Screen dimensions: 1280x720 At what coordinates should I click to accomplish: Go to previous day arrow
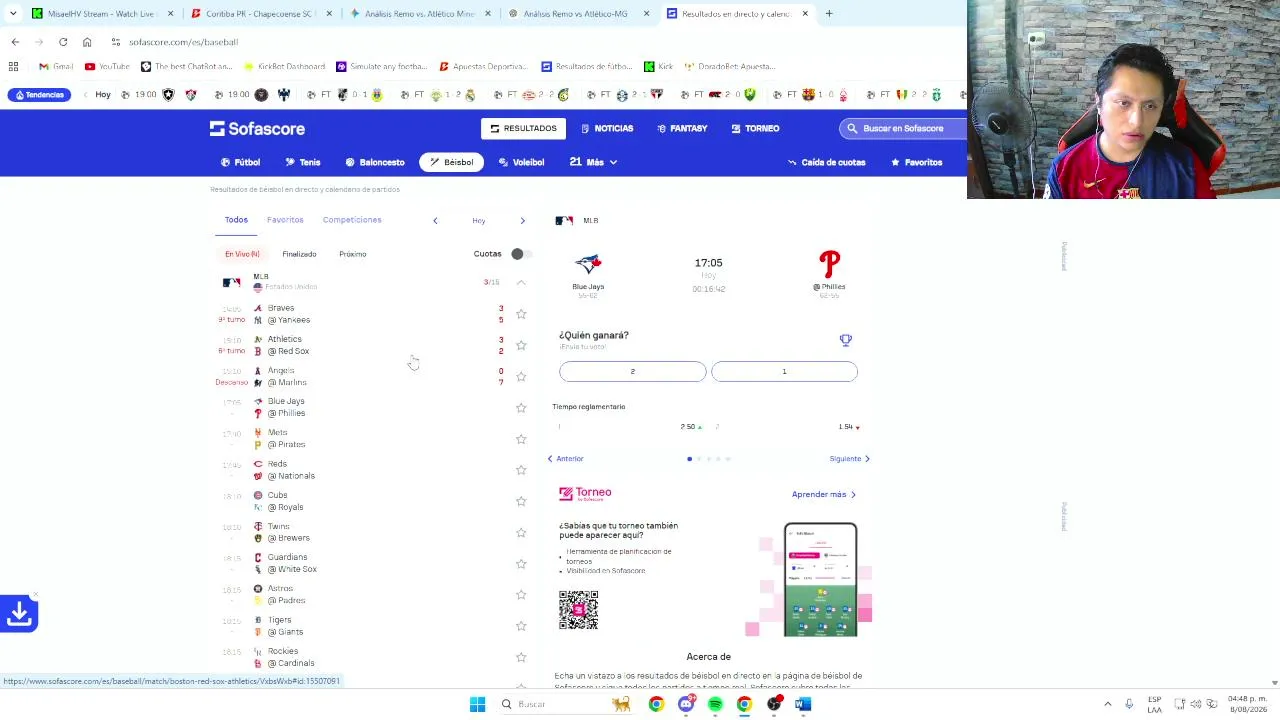(x=435, y=220)
